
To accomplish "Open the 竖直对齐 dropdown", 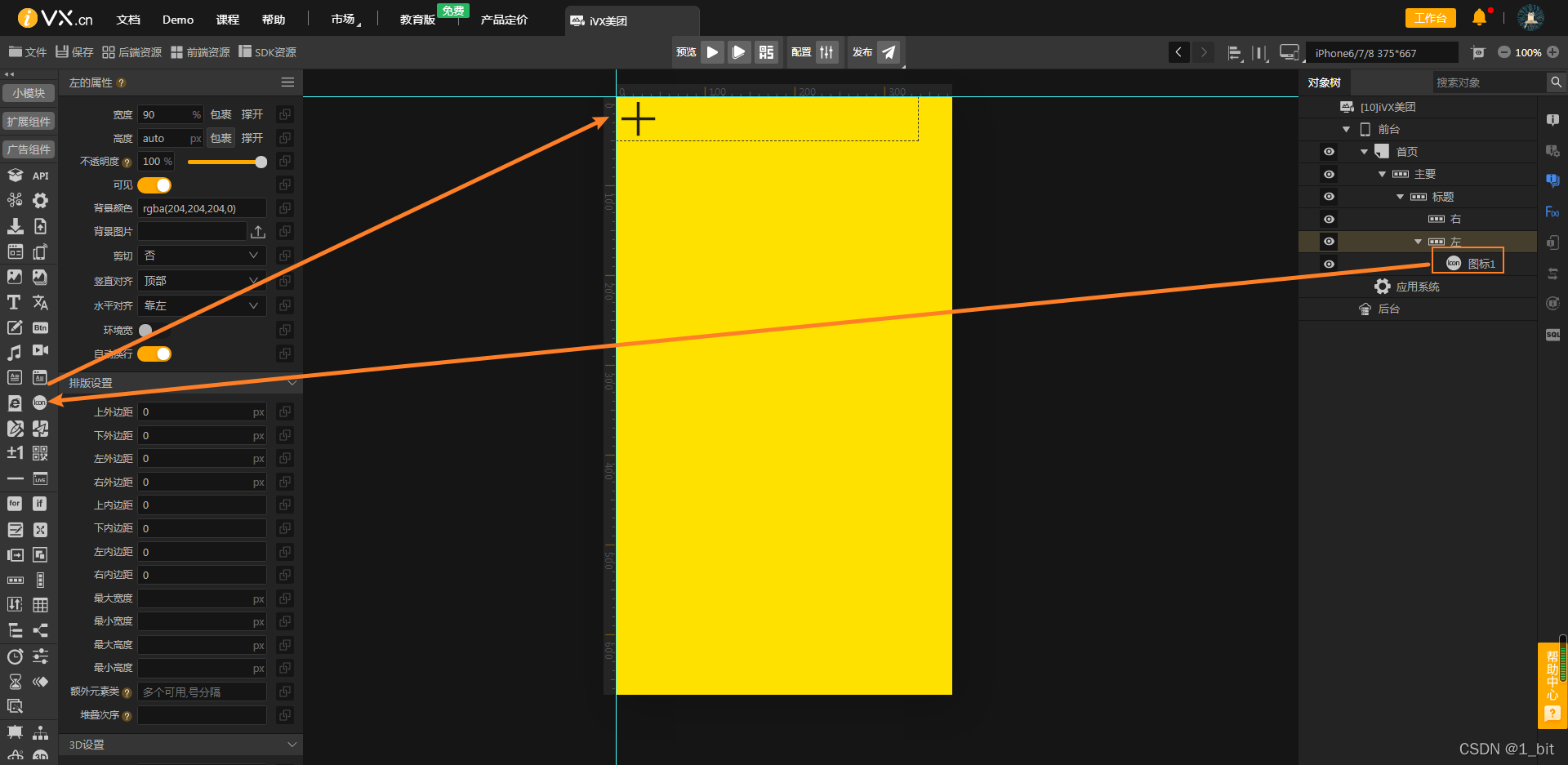I will tap(202, 281).
